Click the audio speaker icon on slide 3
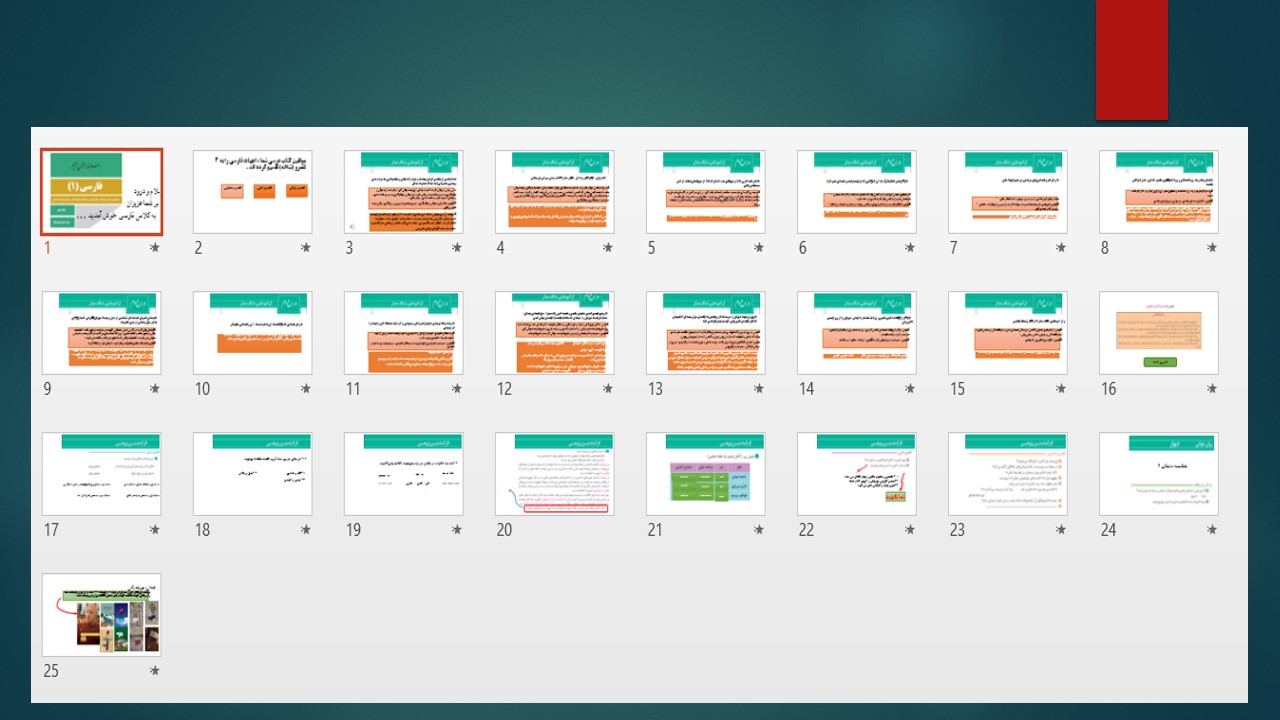The width and height of the screenshot is (1280, 720). pyautogui.click(x=351, y=226)
